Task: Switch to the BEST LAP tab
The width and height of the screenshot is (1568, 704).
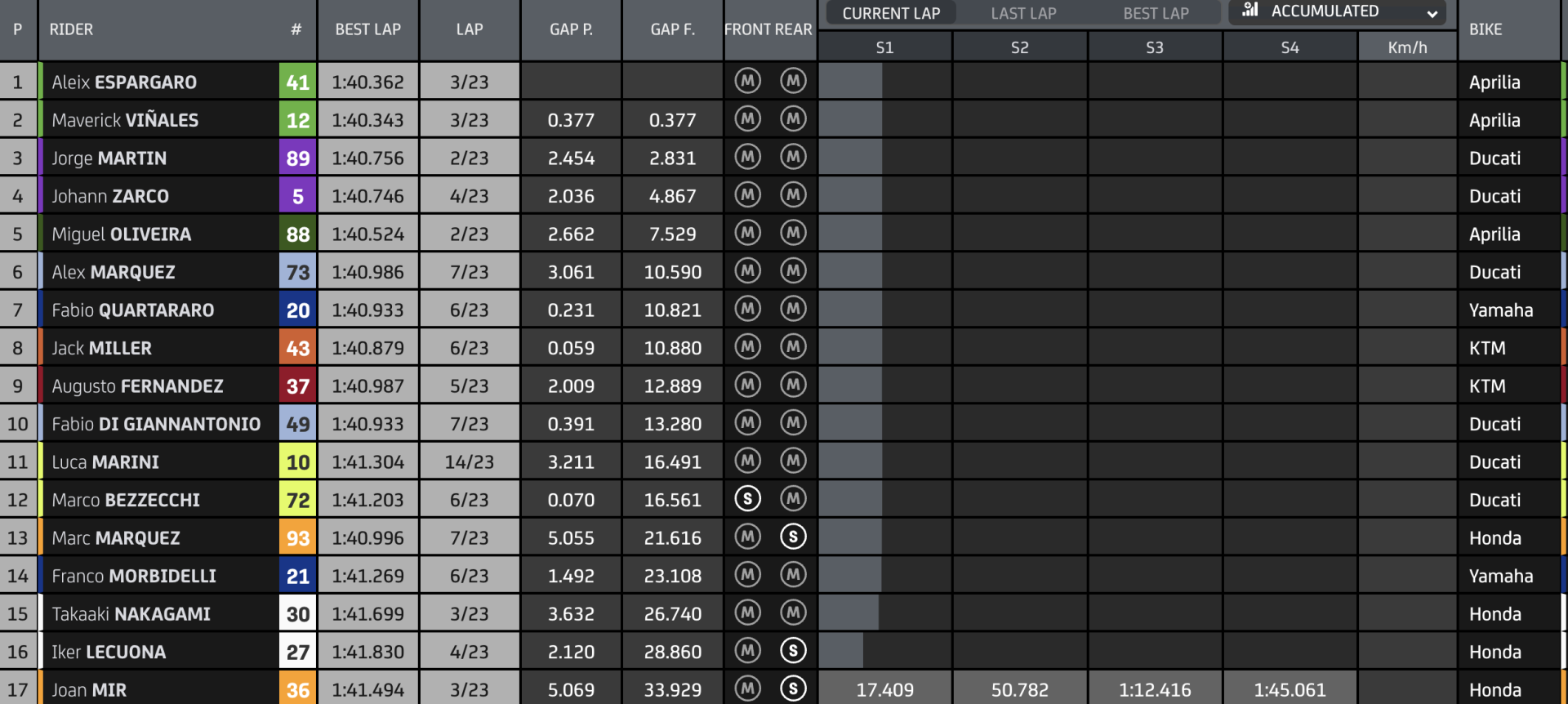Action: pyautogui.click(x=1156, y=13)
